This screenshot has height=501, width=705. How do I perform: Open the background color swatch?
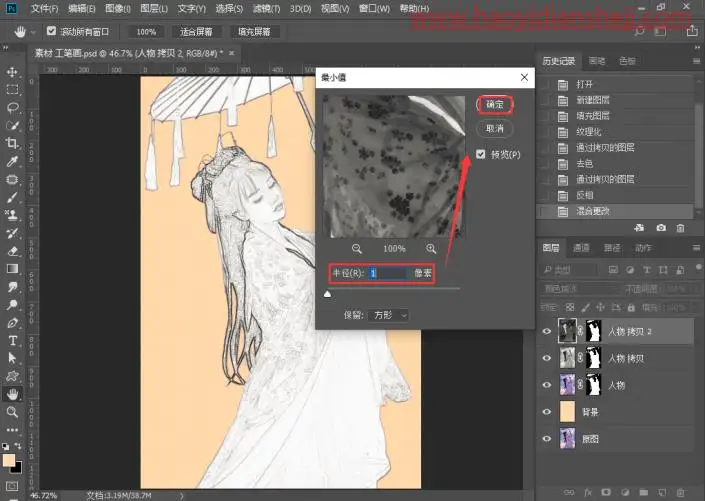(x=17, y=468)
